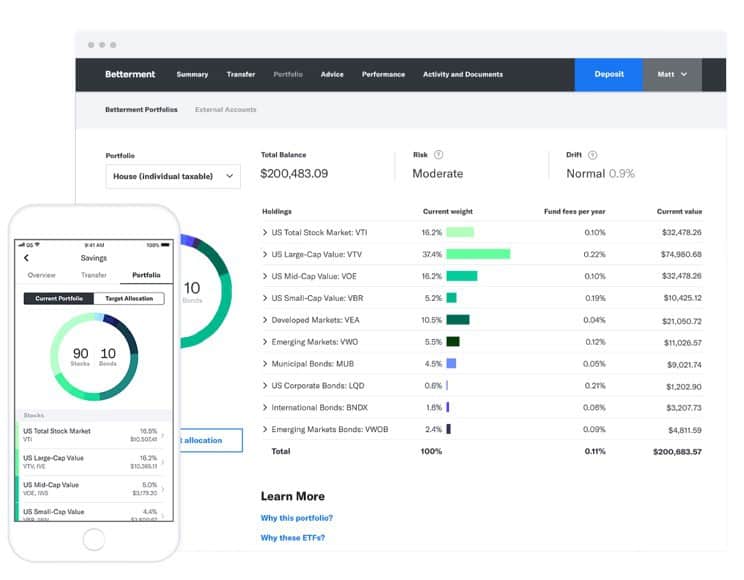Open the Matt account dropdown
Screen dimensions: 744x580
(672, 75)
